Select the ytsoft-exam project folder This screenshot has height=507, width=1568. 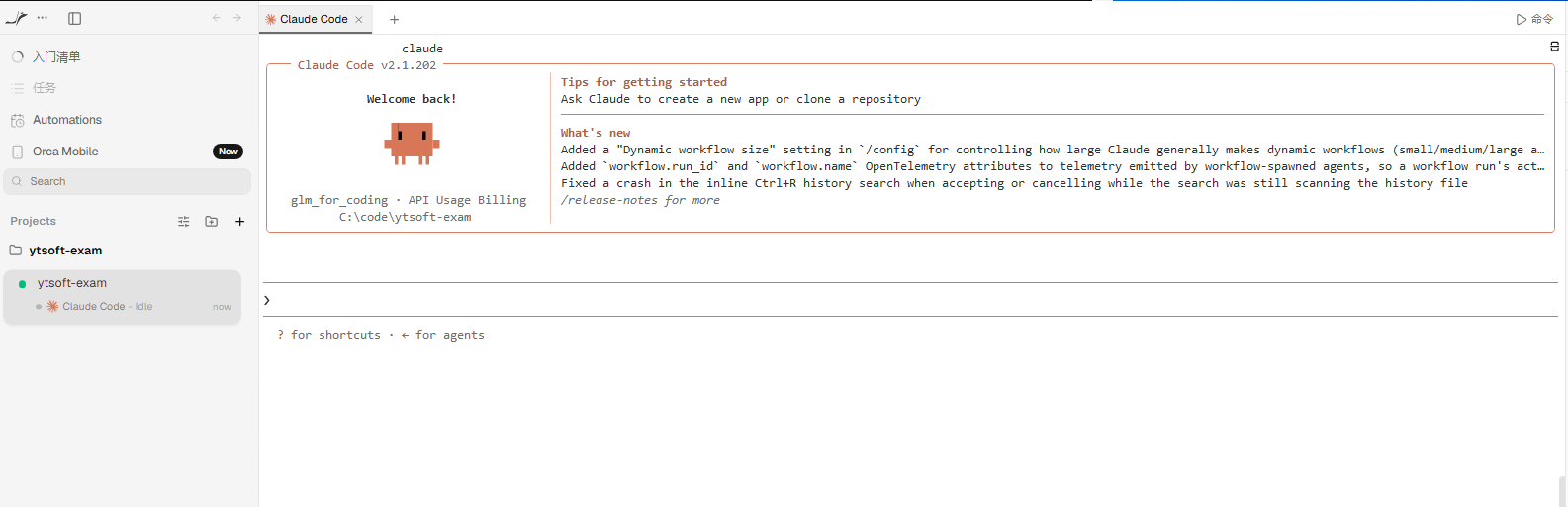click(x=65, y=251)
